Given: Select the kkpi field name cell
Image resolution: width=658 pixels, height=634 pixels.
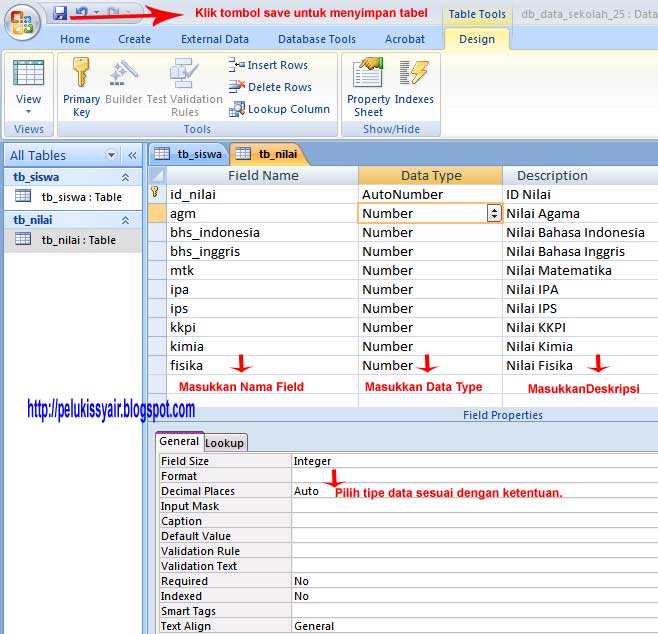Looking at the screenshot, I should 263,327.
